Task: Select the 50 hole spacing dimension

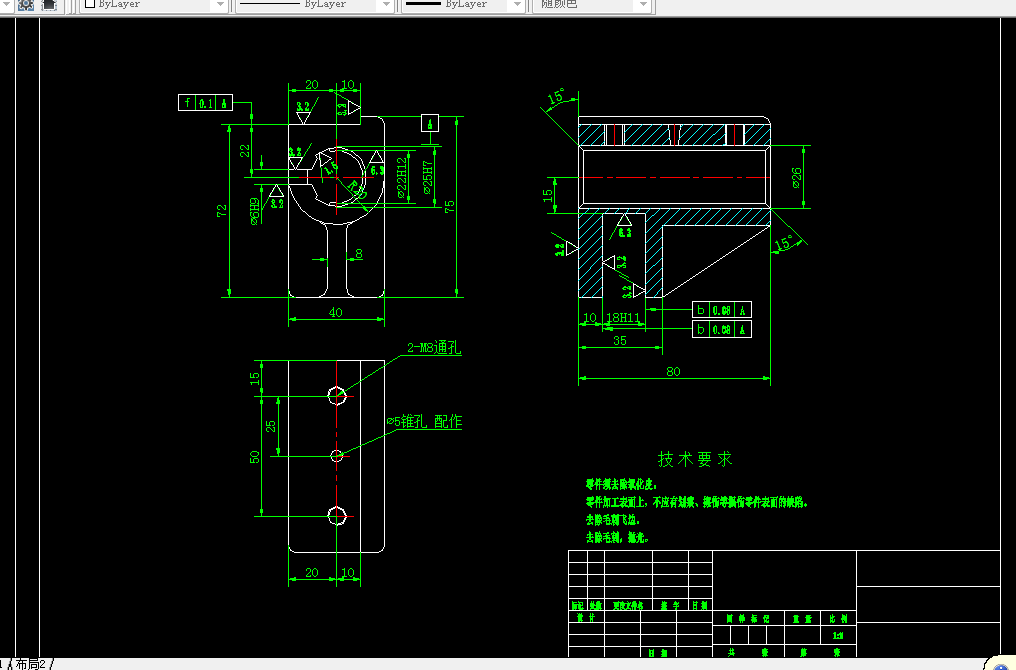Action: [x=255, y=457]
